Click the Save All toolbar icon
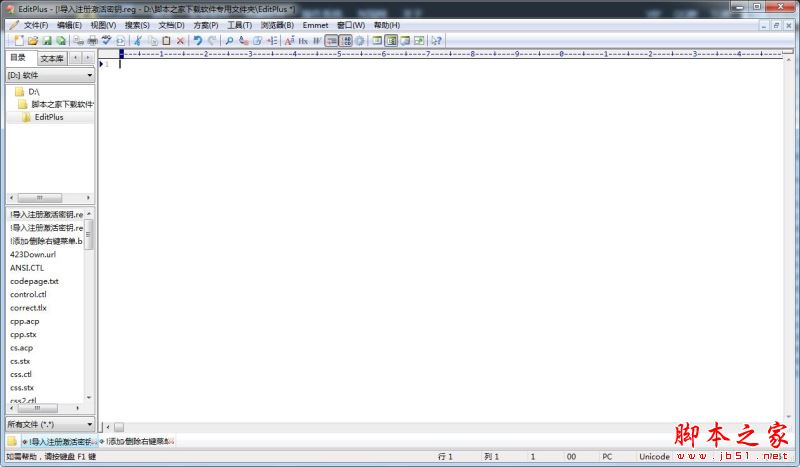 pyautogui.click(x=61, y=40)
